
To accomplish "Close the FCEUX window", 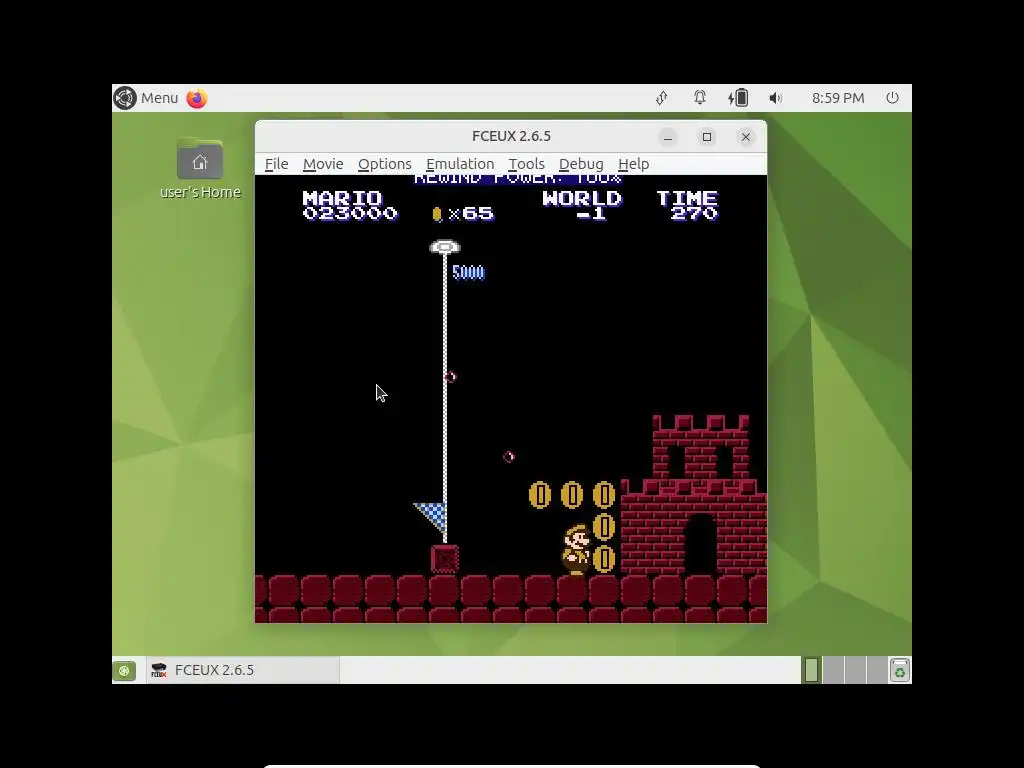I will (x=746, y=137).
